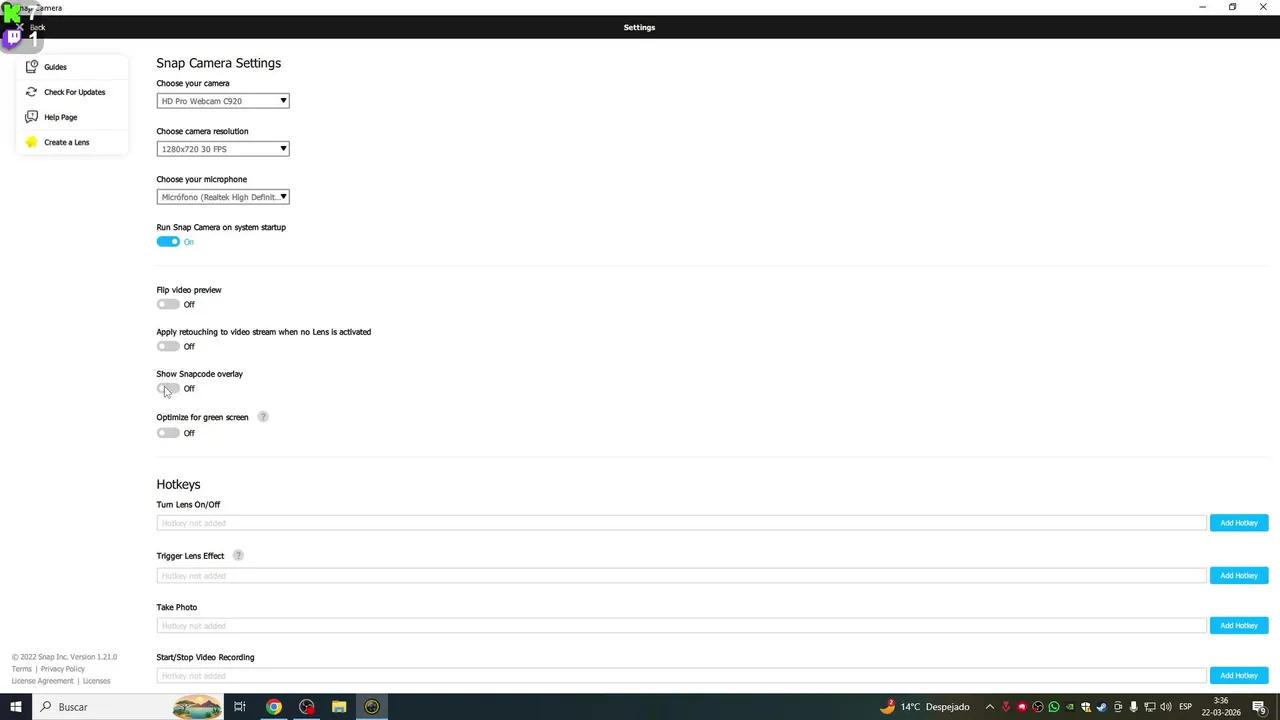This screenshot has height=720, width=1280.
Task: Add Hotkey for Trigger Lens Effect
Action: pyautogui.click(x=1239, y=575)
